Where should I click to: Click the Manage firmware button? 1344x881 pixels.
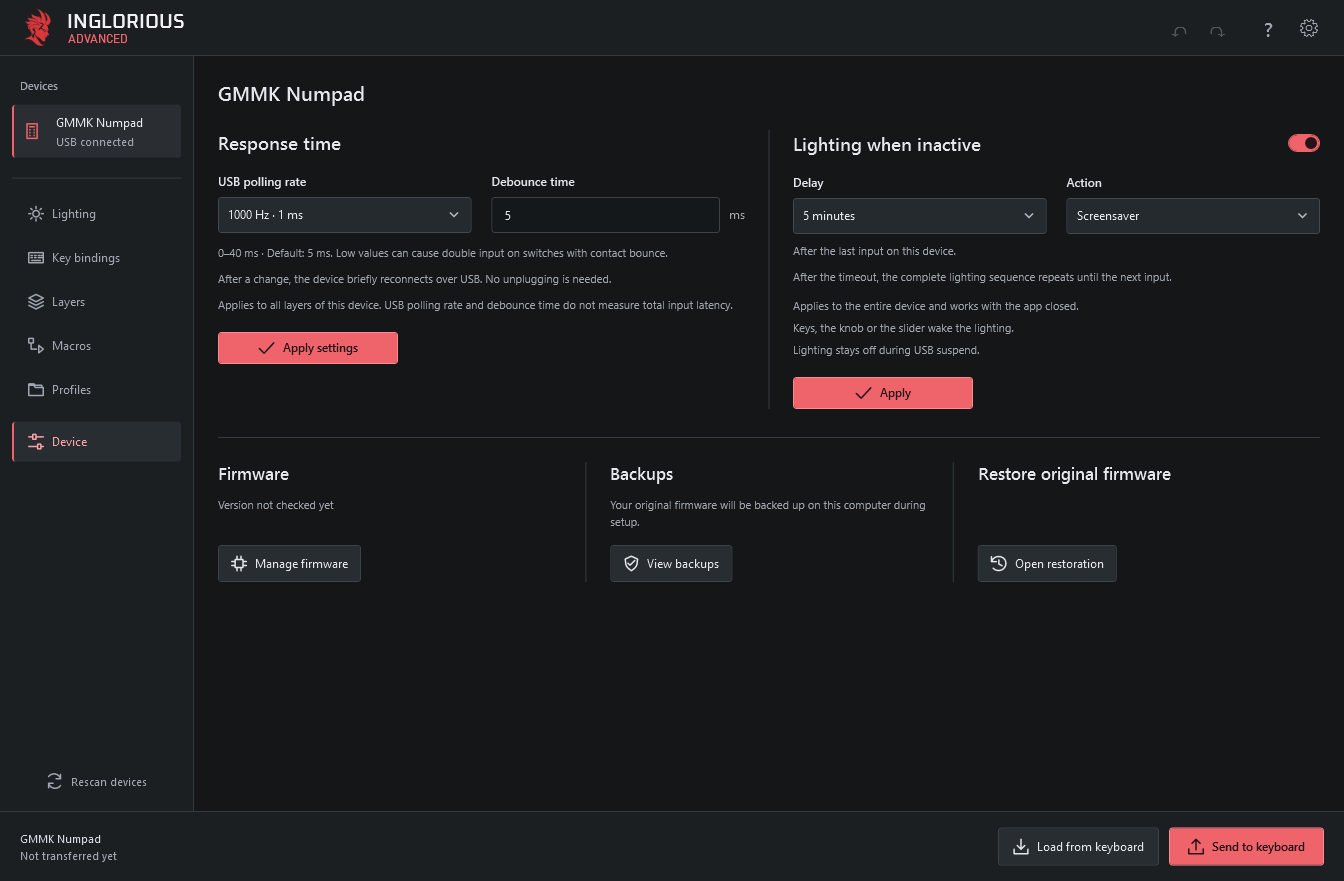coord(289,564)
